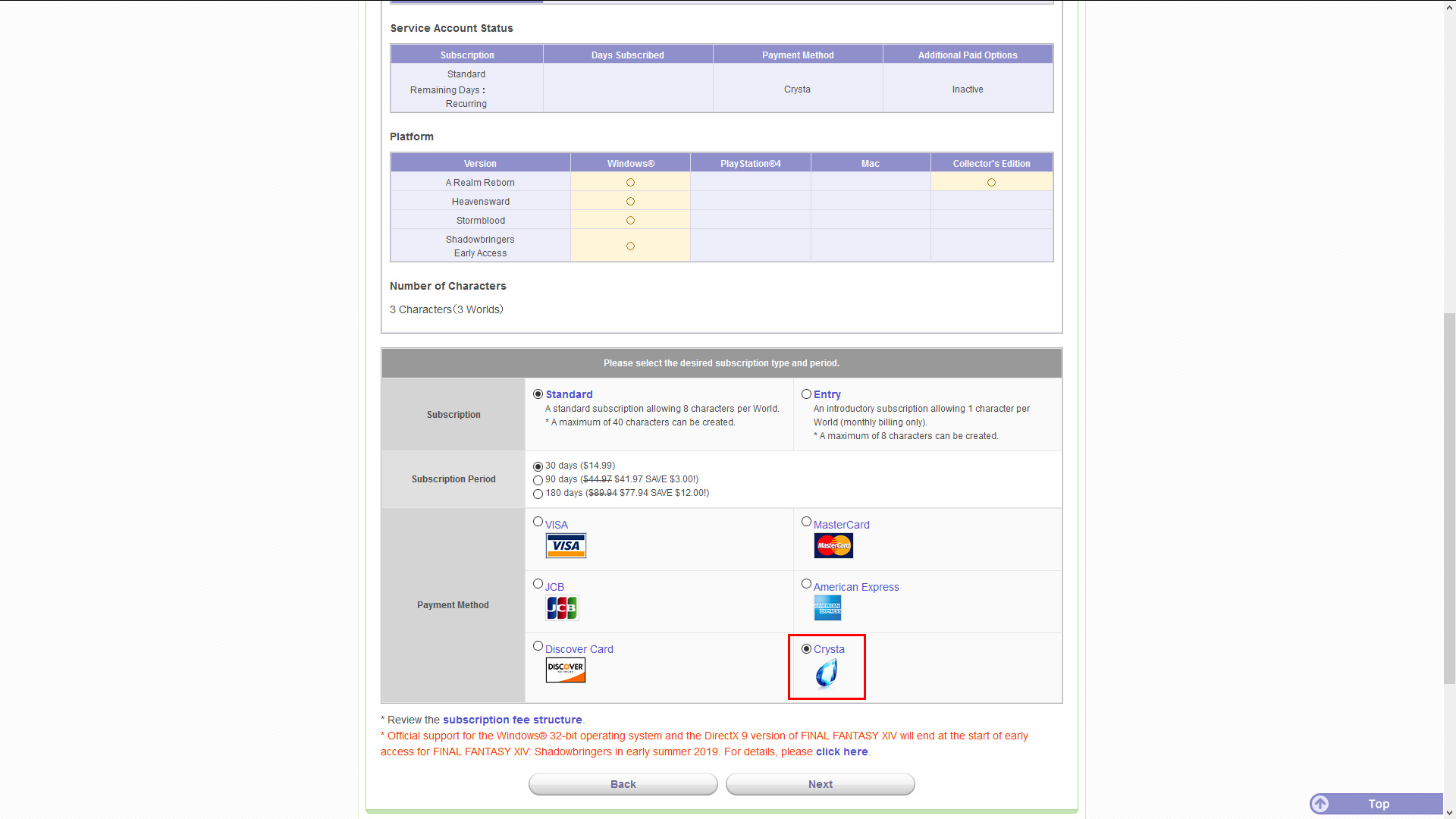
Task: Click the Crysta payment method cell in status table
Action: [x=798, y=89]
